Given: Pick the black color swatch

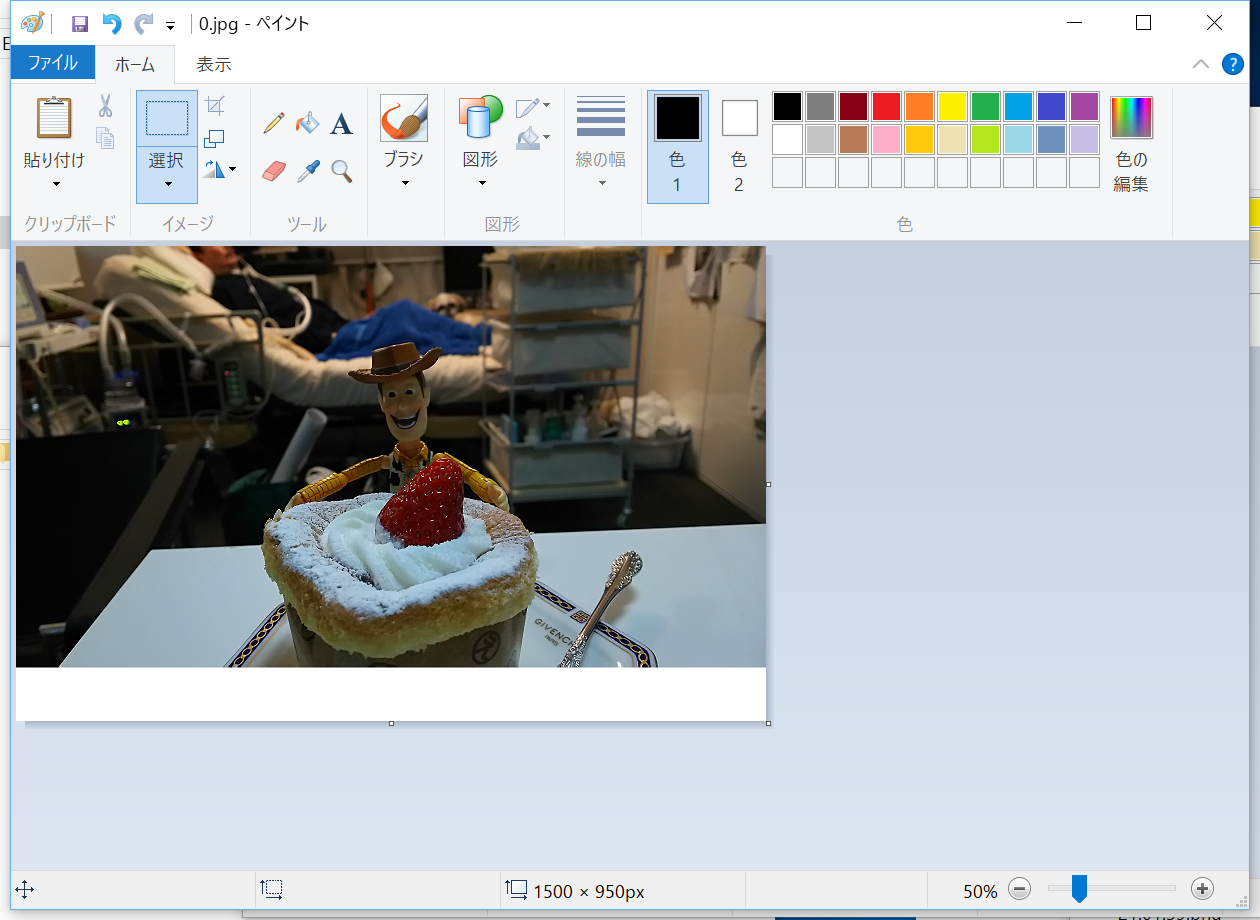Looking at the screenshot, I should (788, 106).
